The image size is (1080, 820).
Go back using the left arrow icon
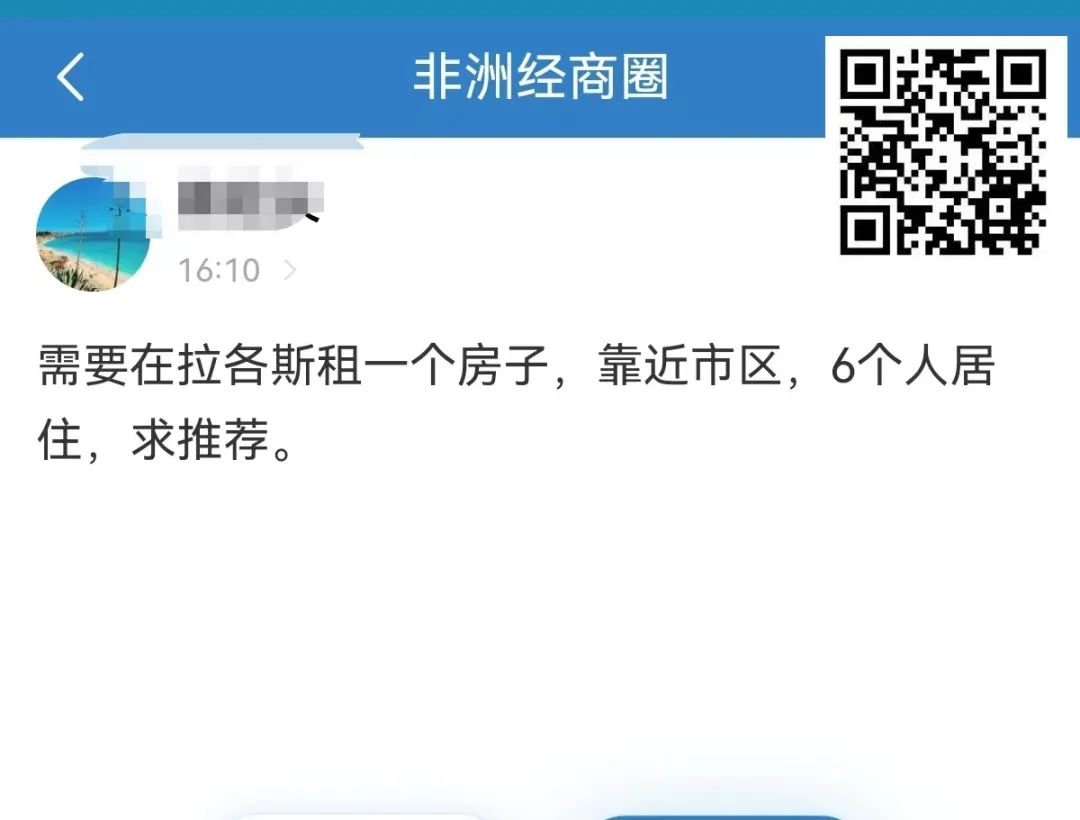pyautogui.click(x=70, y=76)
